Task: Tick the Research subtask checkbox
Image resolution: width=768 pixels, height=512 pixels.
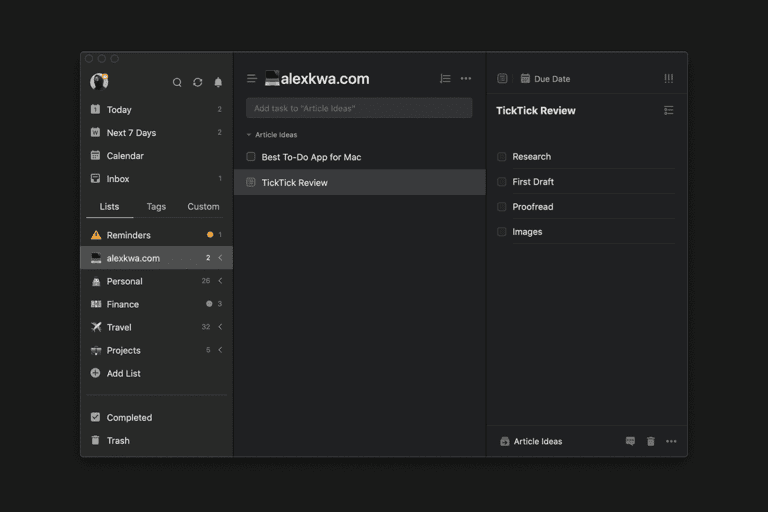Action: [x=502, y=157]
